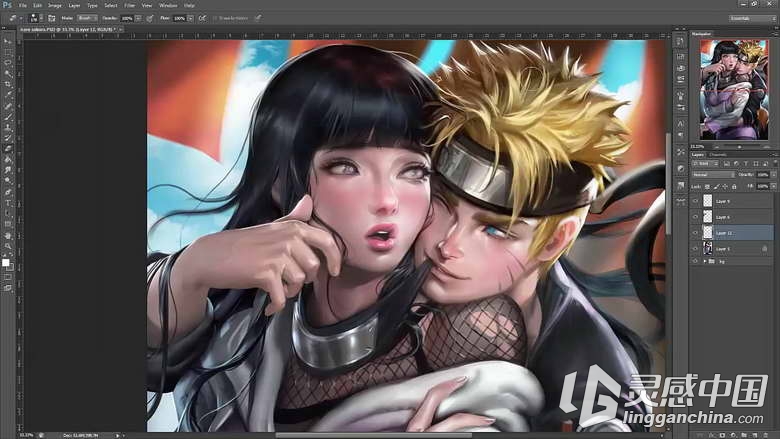Select the Gradient tool
Image resolution: width=780 pixels, height=439 pixels.
coord(7,160)
